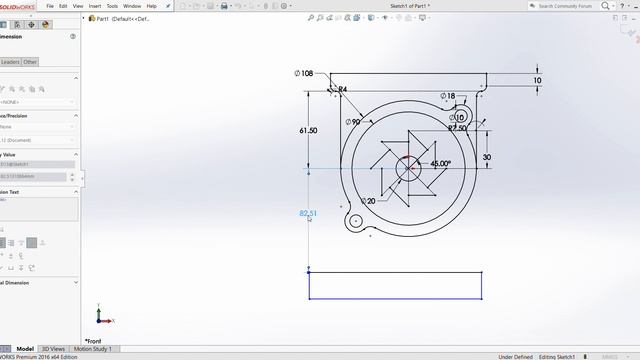Open the File menu
640x360 pixels.
point(50,6)
